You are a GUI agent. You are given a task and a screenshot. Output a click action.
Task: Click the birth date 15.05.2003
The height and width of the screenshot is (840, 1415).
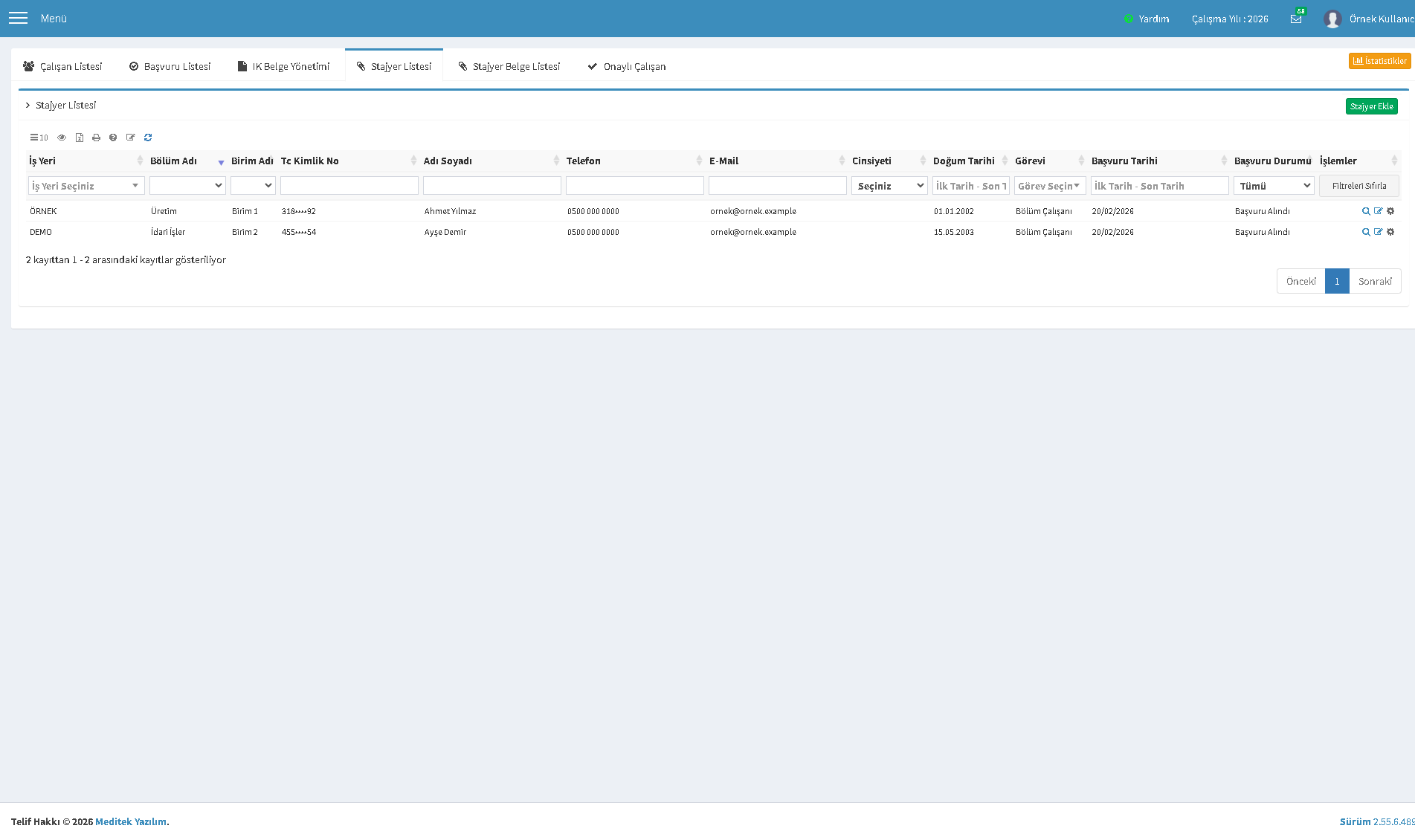[953, 232]
